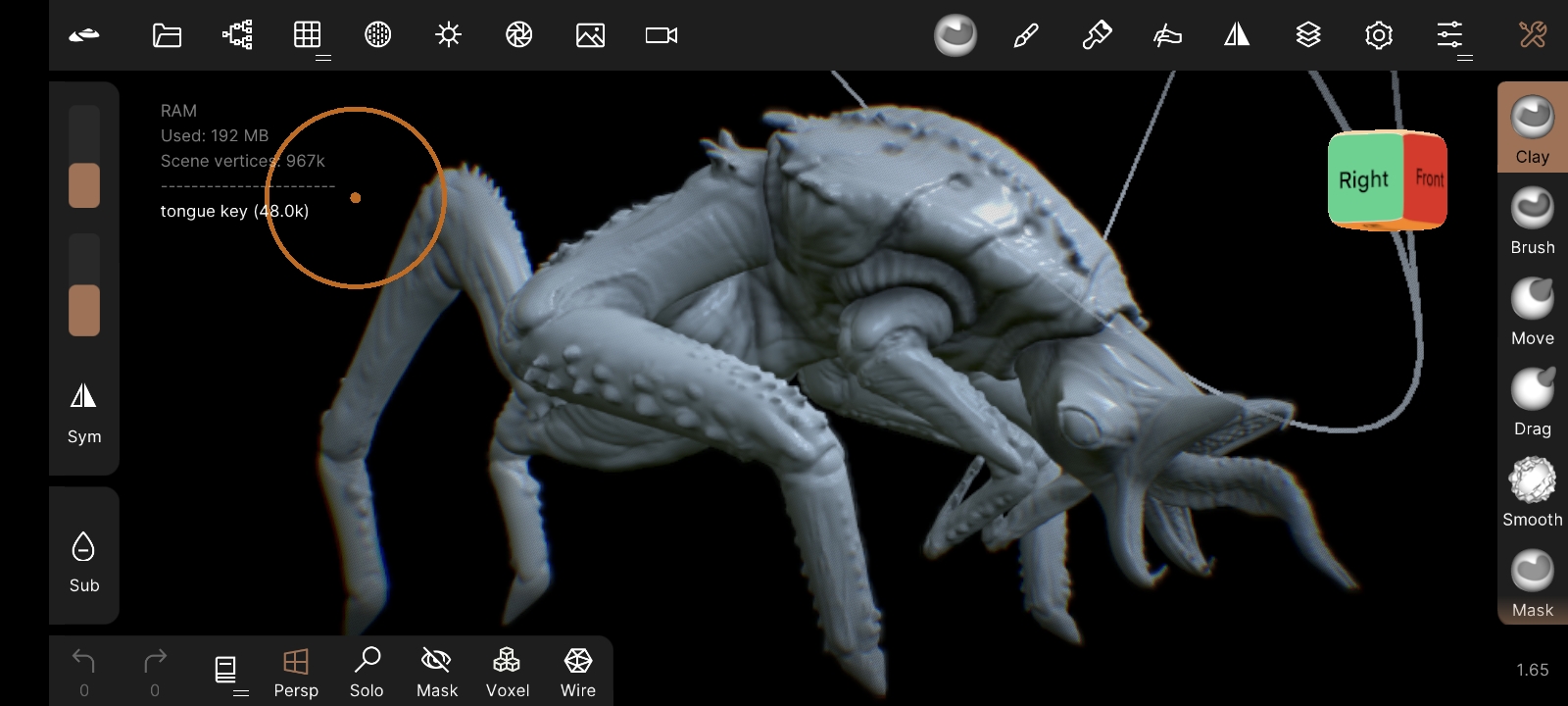Click 'Used: 192 MB' RAM text
1568x706 pixels.
point(215,135)
